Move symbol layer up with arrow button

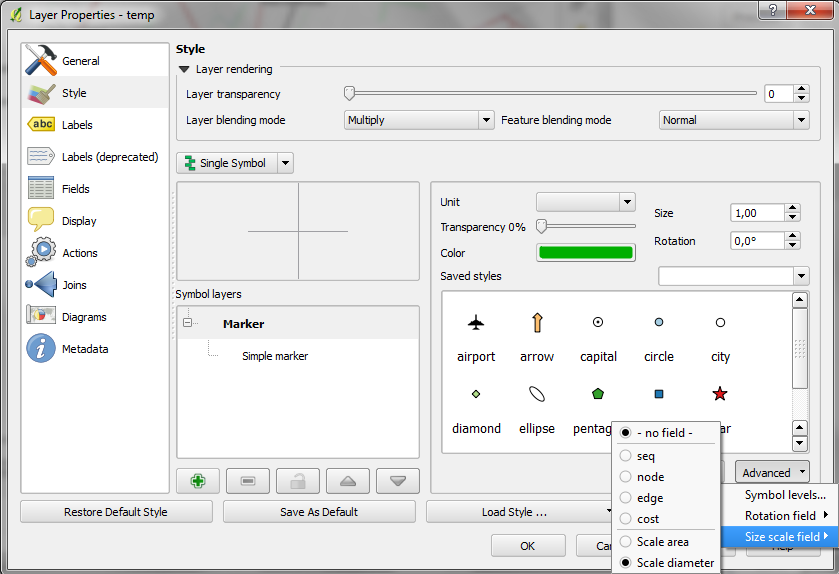[x=347, y=481]
